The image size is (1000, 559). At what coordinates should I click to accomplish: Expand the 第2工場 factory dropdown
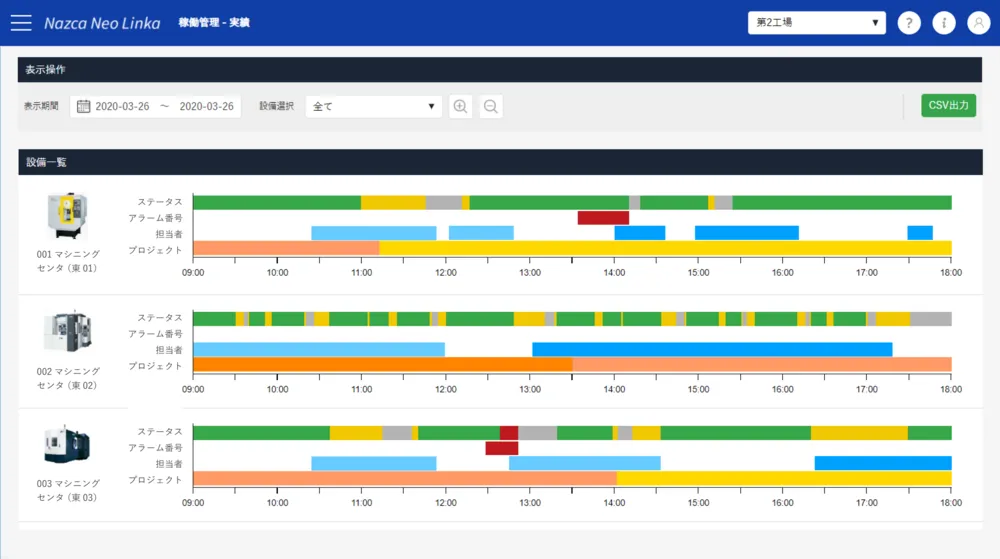[816, 23]
